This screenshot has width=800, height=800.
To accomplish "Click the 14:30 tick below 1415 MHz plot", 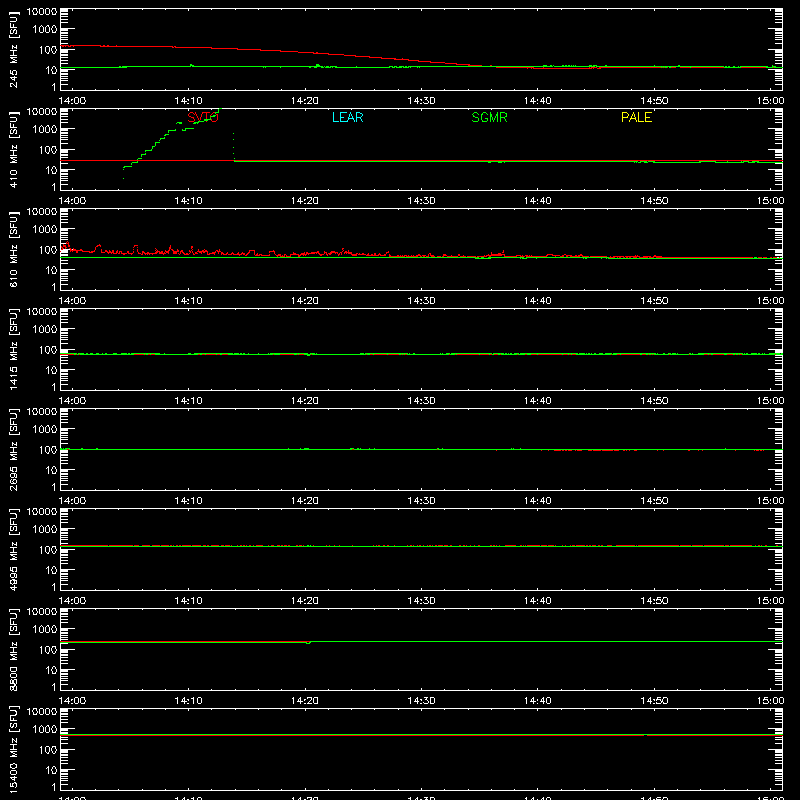I will [421, 401].
